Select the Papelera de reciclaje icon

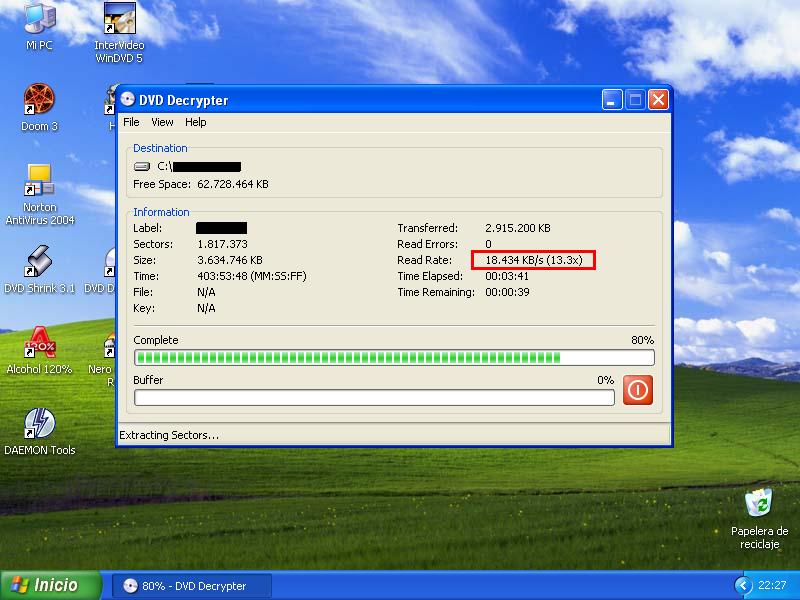759,503
